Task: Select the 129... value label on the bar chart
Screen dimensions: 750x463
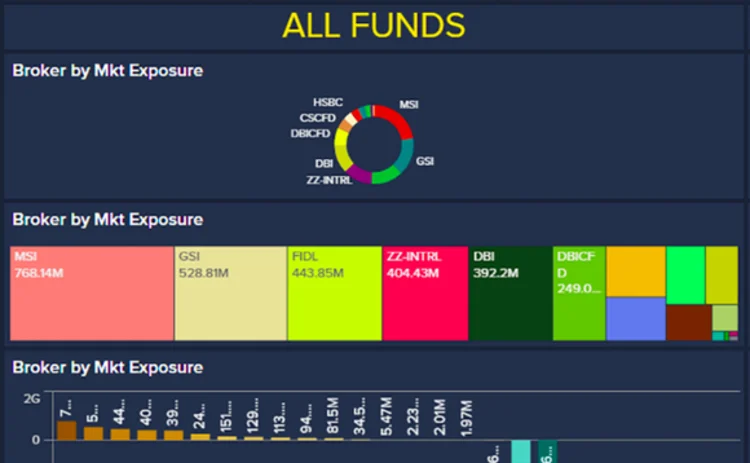Action: click(x=254, y=415)
